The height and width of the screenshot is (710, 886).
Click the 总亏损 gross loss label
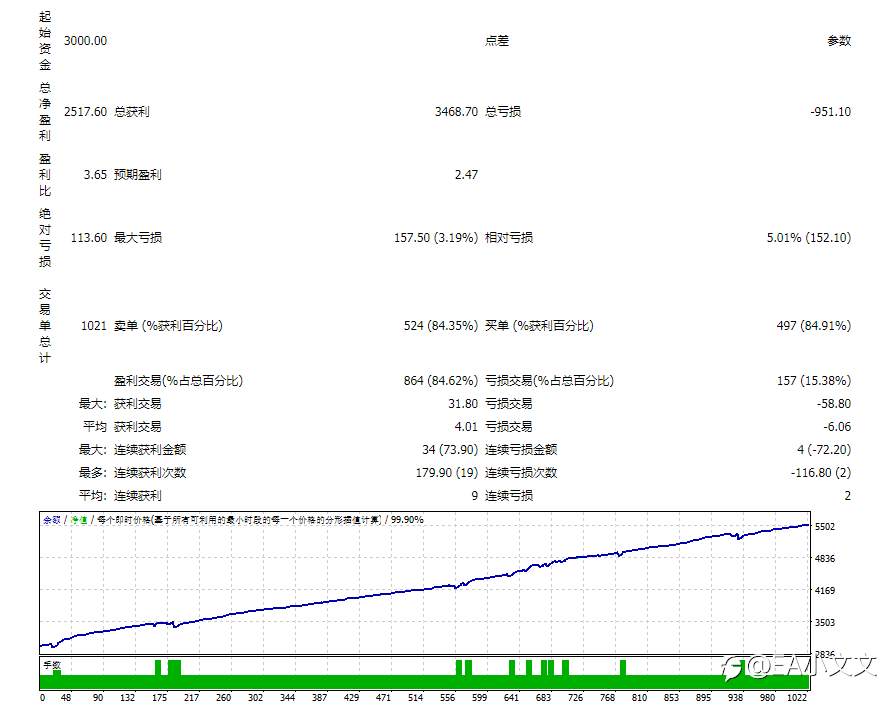(503, 112)
